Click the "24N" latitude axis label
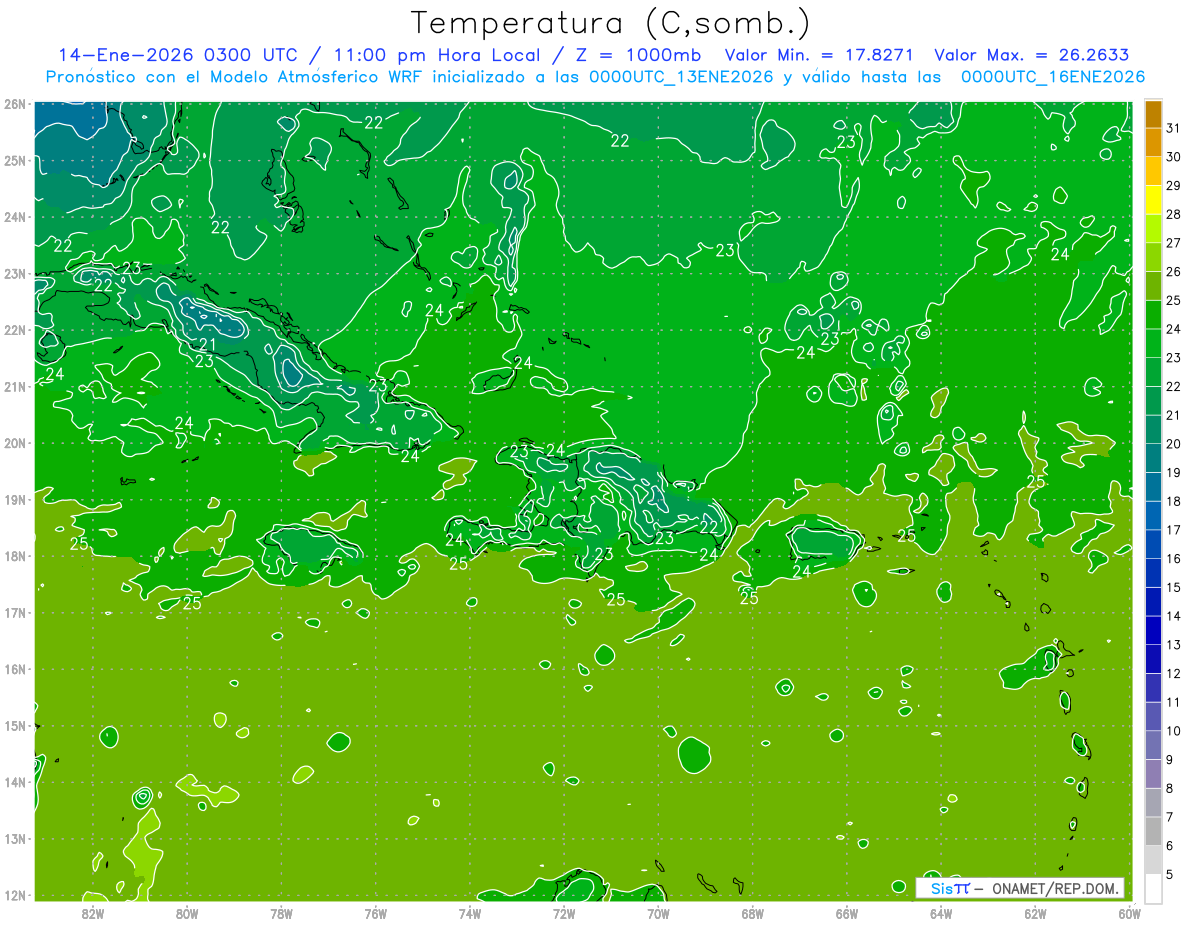This screenshot has width=1200, height=927. click(x=14, y=217)
